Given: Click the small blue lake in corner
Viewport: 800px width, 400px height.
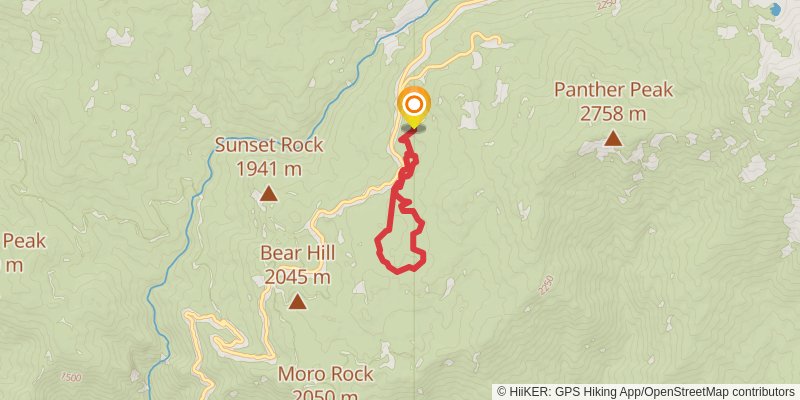Looking at the screenshot, I should click(x=776, y=9).
